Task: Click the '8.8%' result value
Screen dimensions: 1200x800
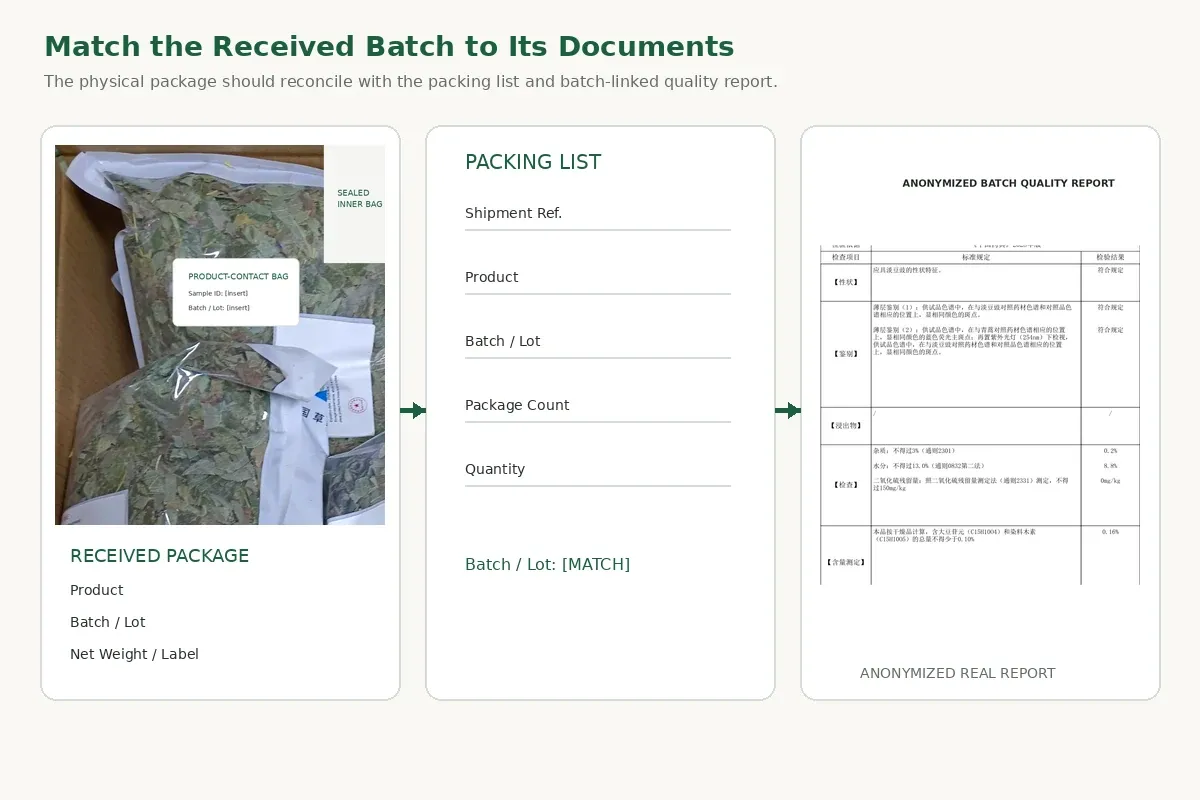Action: point(1110,466)
